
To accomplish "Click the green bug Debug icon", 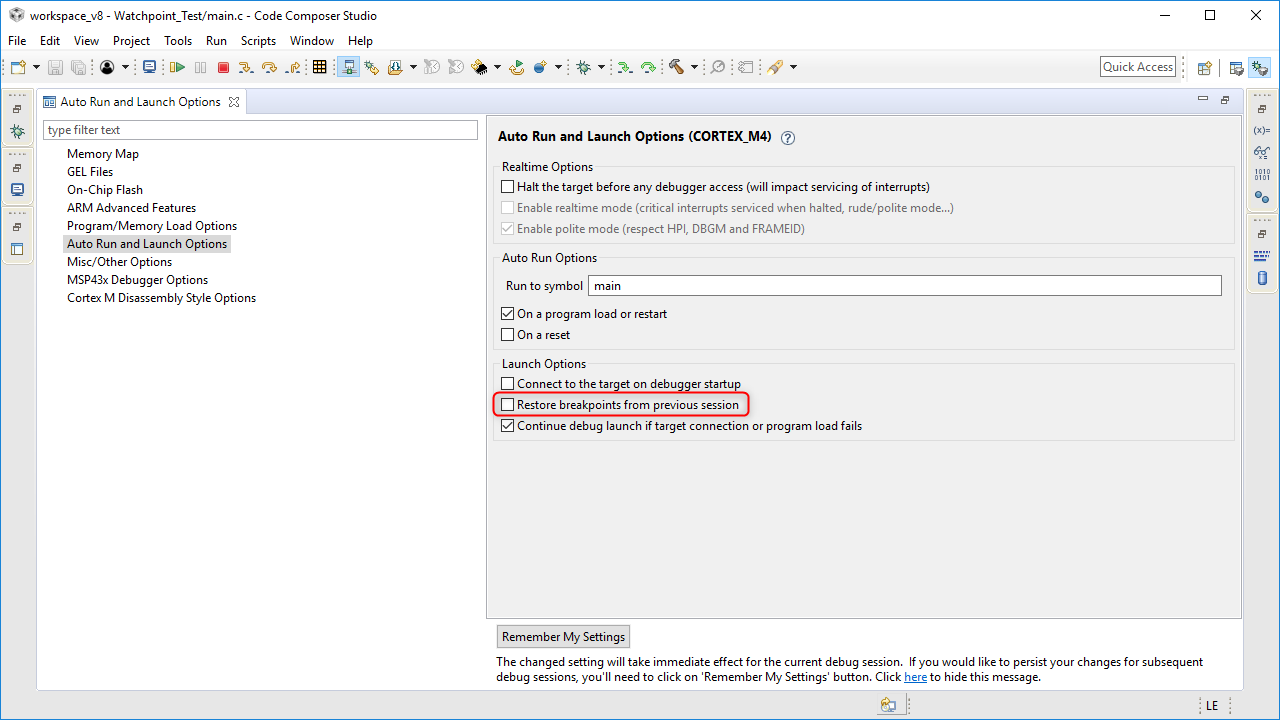I will 583,67.
